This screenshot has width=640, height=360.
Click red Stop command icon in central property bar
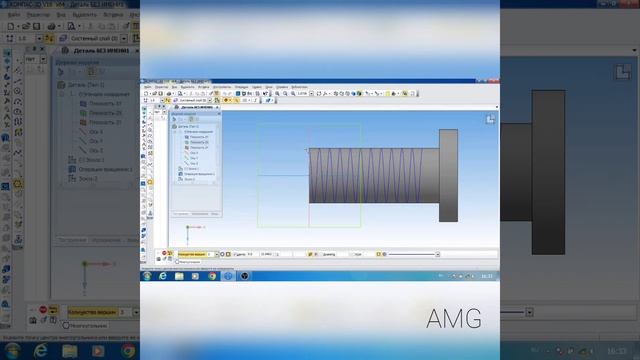coord(164,253)
